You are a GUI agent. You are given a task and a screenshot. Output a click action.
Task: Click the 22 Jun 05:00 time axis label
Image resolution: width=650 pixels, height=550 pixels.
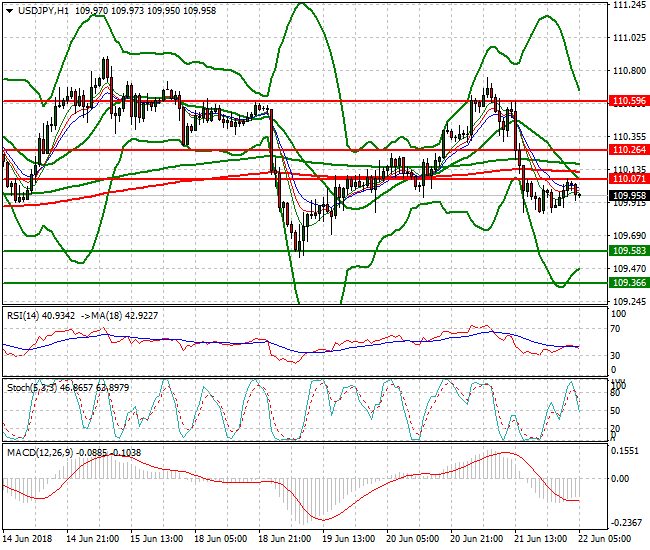607,539
